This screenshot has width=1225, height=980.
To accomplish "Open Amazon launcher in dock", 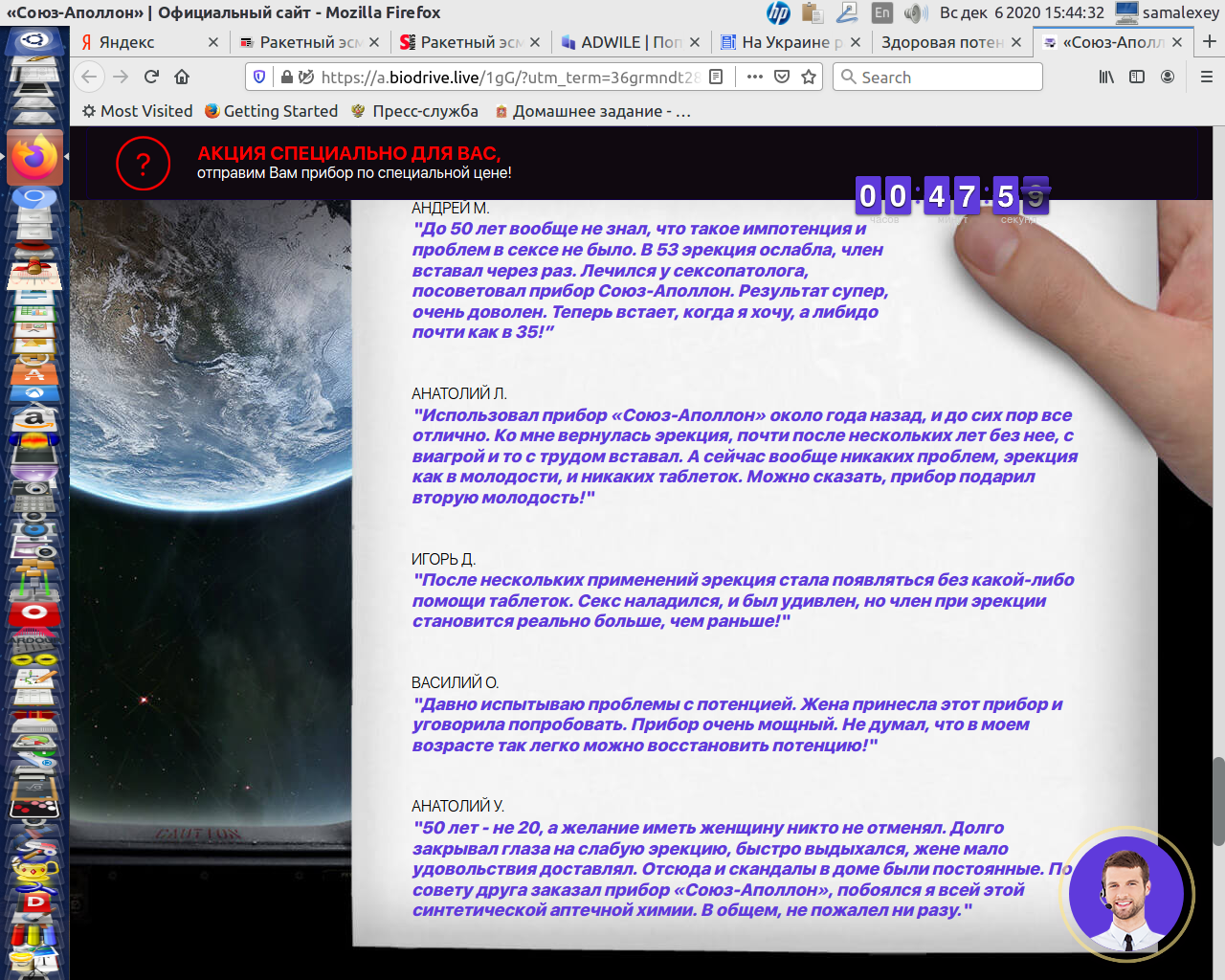I will 34,418.
